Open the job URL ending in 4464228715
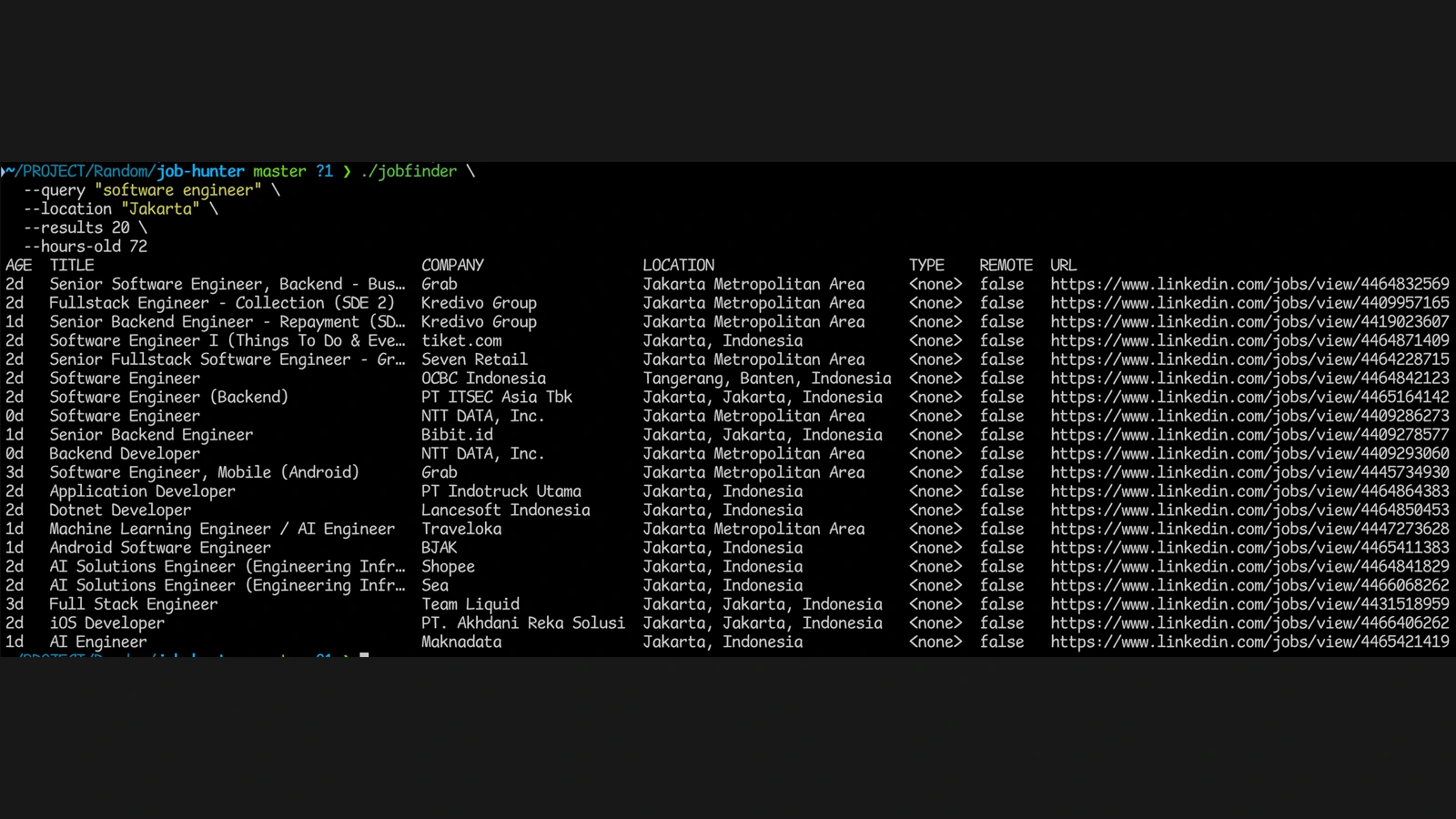The image size is (1456, 819). pos(1249,359)
